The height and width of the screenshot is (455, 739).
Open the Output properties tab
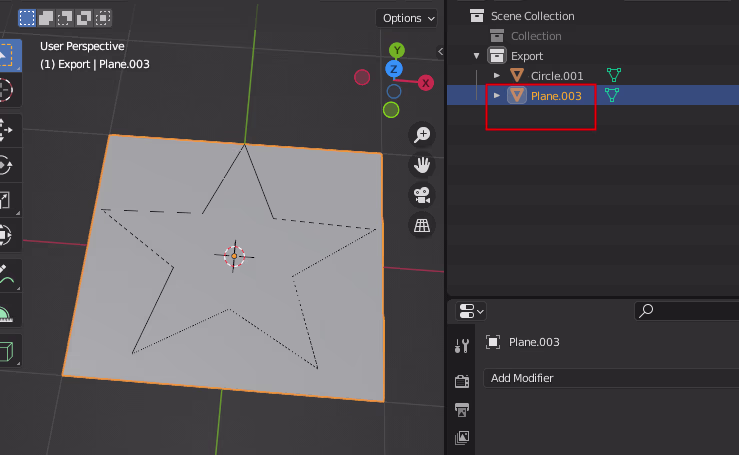click(462, 409)
